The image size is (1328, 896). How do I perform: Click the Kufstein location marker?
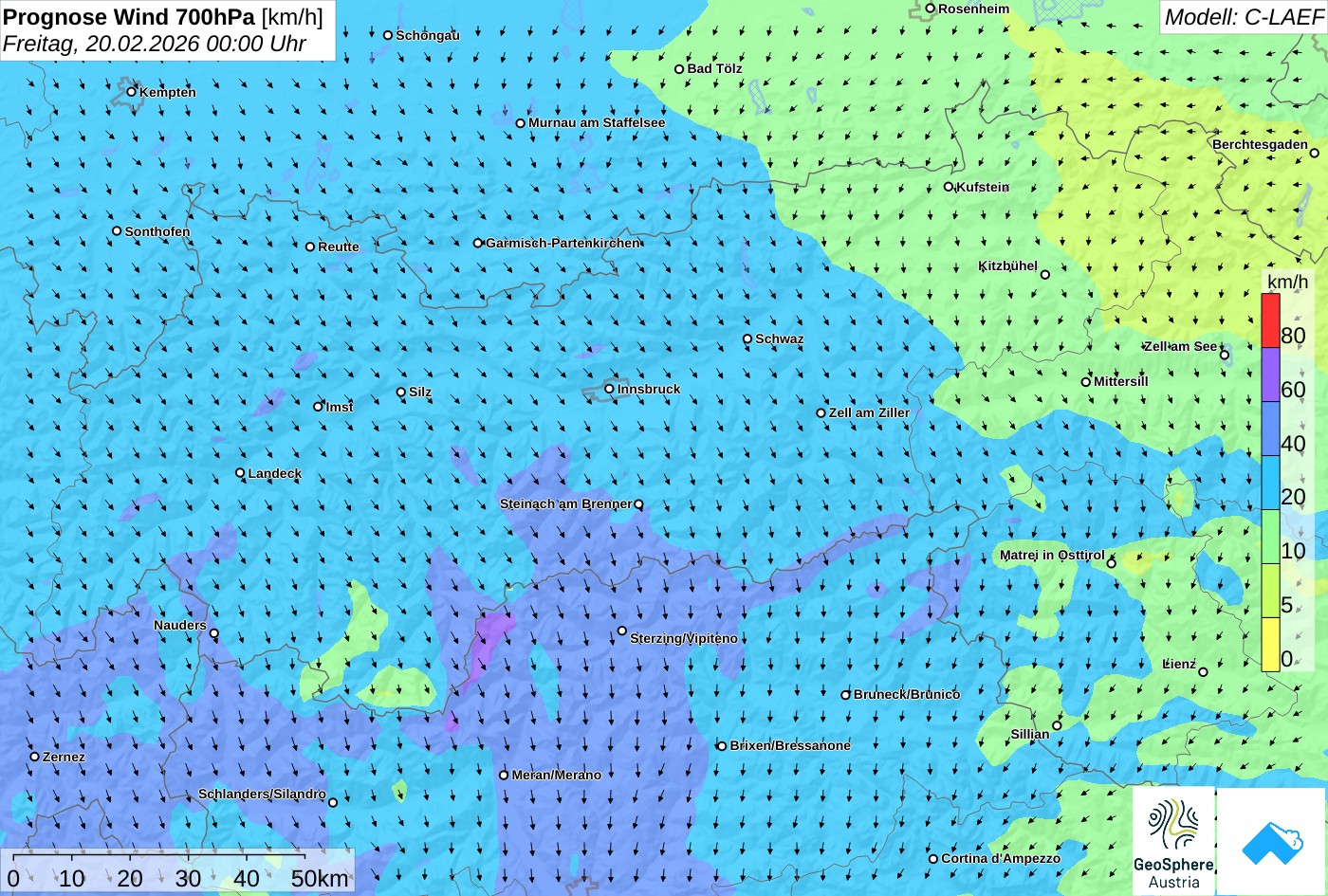tap(949, 187)
